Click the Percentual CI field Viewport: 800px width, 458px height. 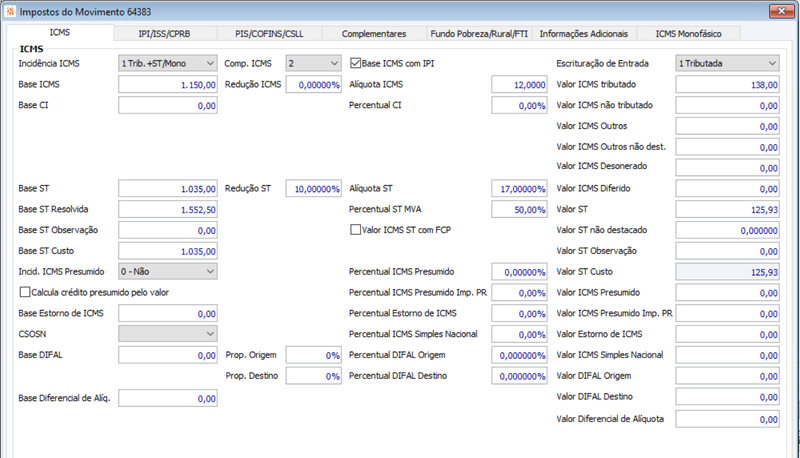519,106
